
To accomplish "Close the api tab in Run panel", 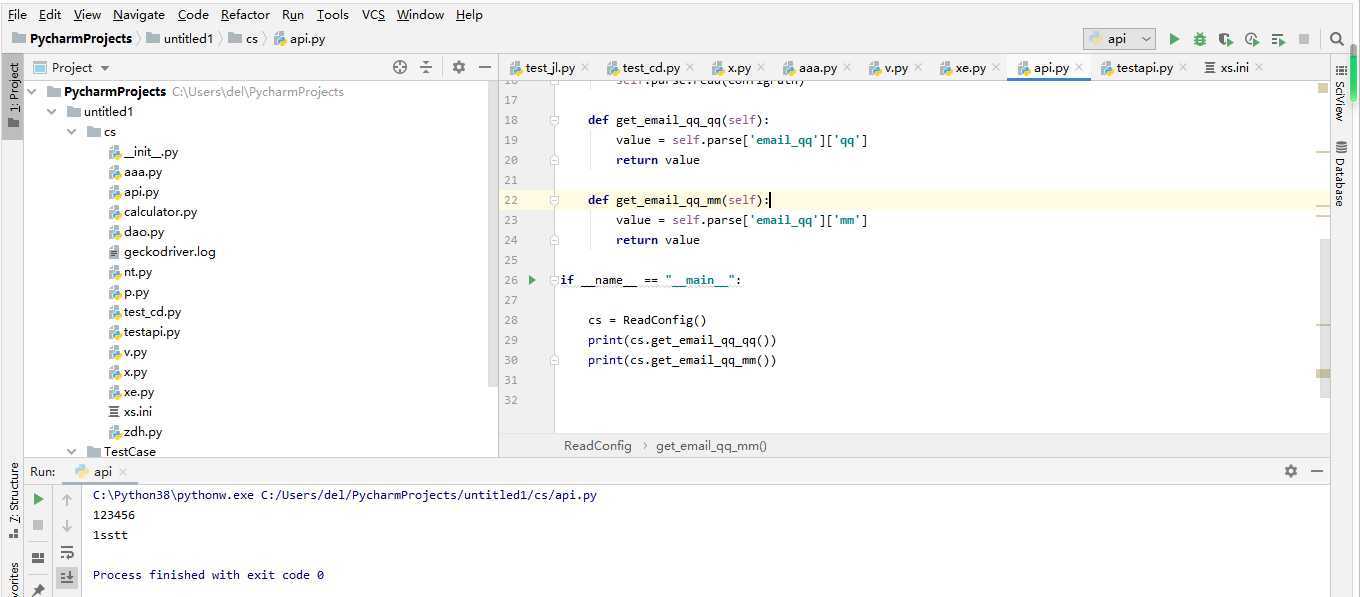I will (123, 472).
